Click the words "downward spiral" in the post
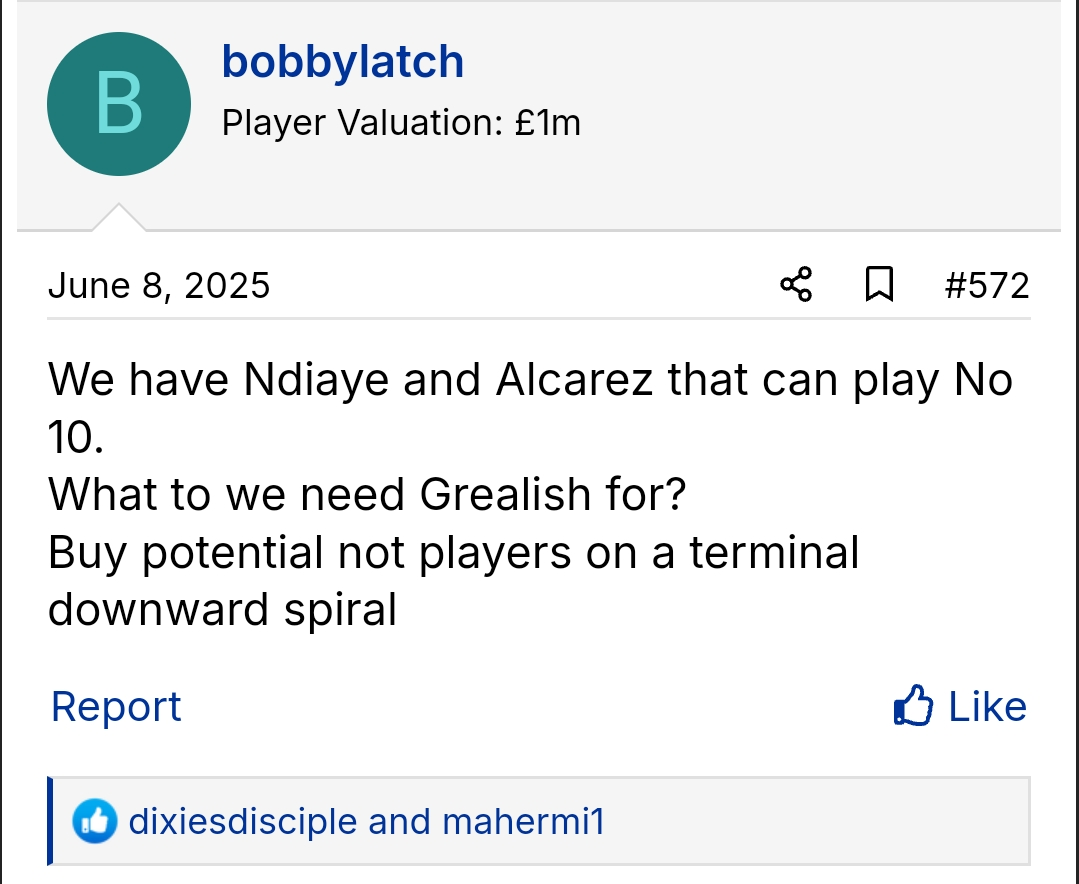Image resolution: width=1079 pixels, height=884 pixels. 222,609
